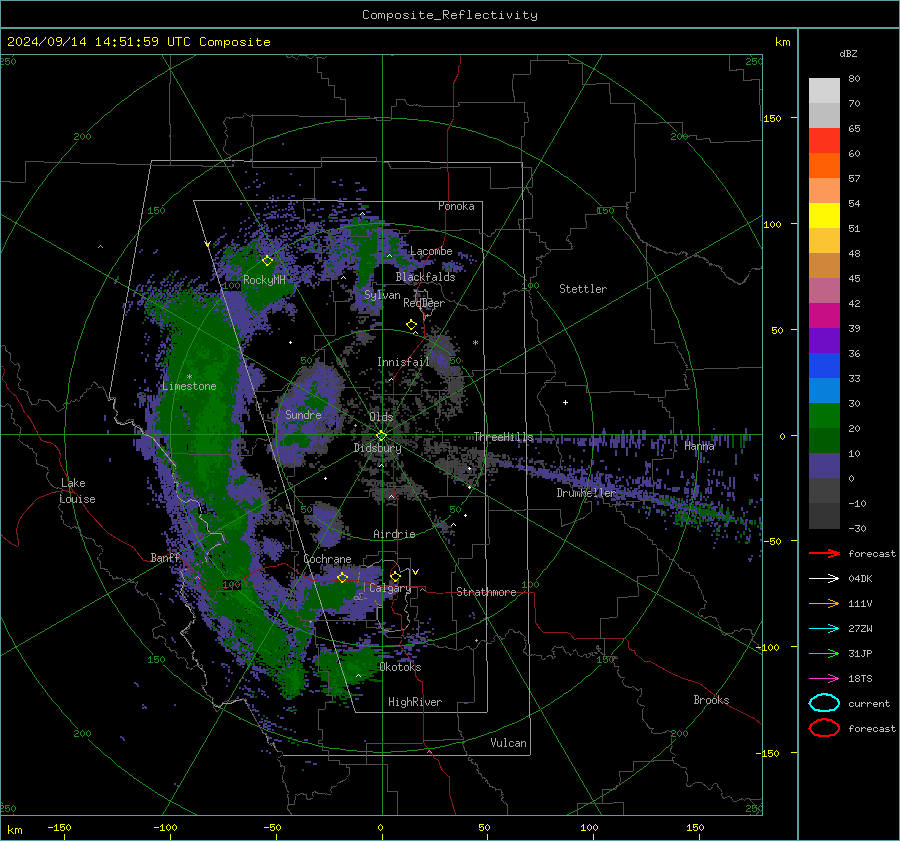Click the red forecast ellipse icon

tap(824, 728)
